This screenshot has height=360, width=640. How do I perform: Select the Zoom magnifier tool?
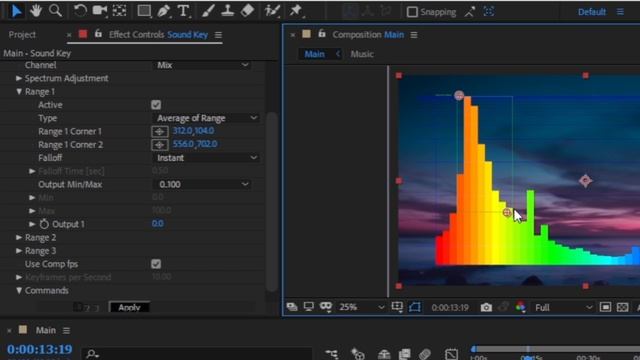tap(56, 11)
